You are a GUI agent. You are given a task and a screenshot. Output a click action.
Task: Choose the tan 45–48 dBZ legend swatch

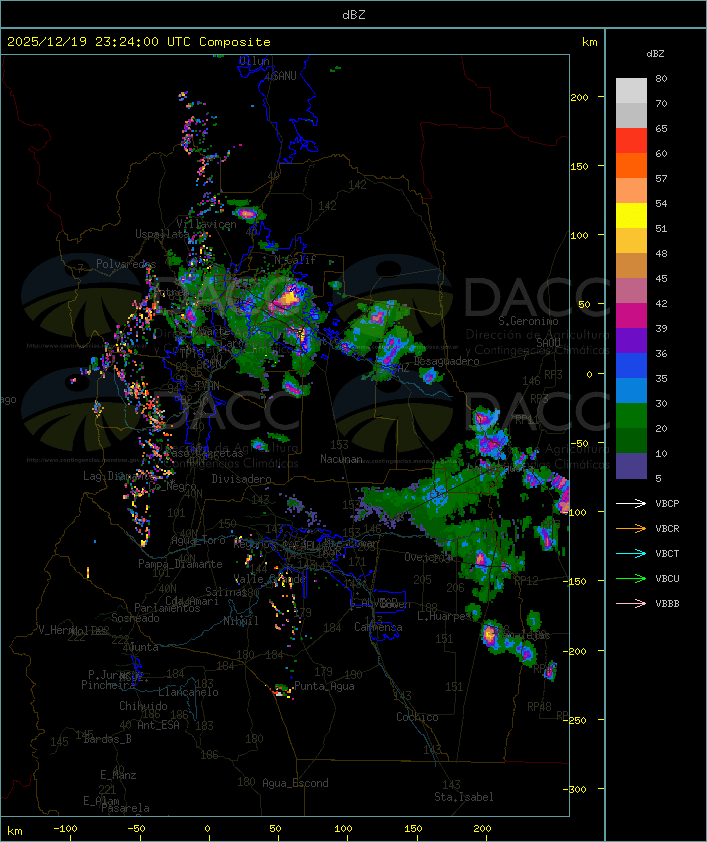(x=631, y=266)
